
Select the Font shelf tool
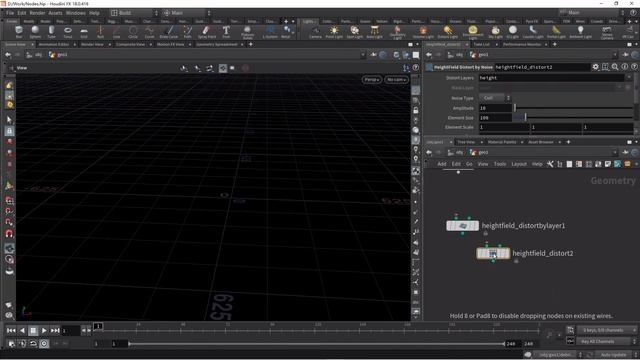[226, 31]
